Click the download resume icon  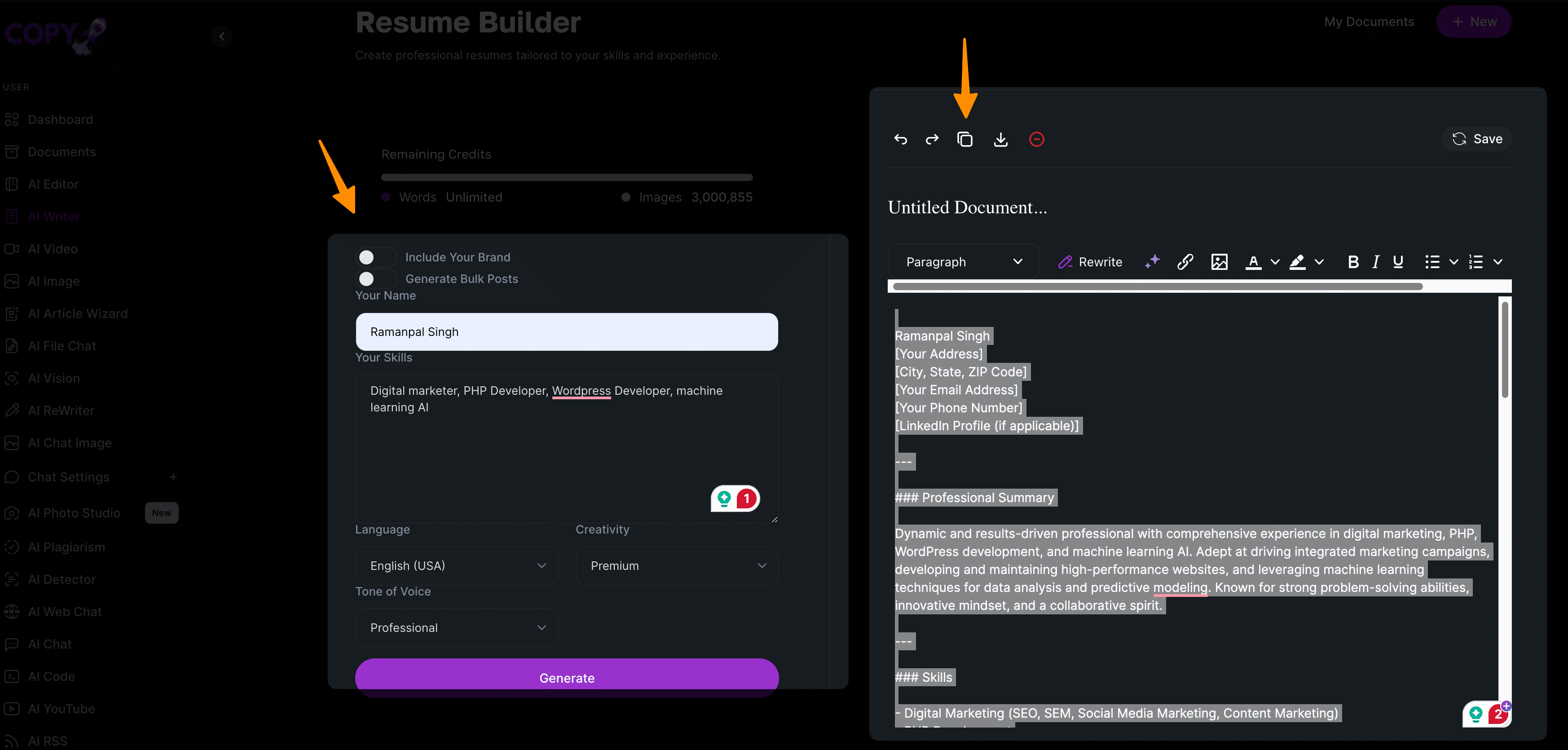1001,139
